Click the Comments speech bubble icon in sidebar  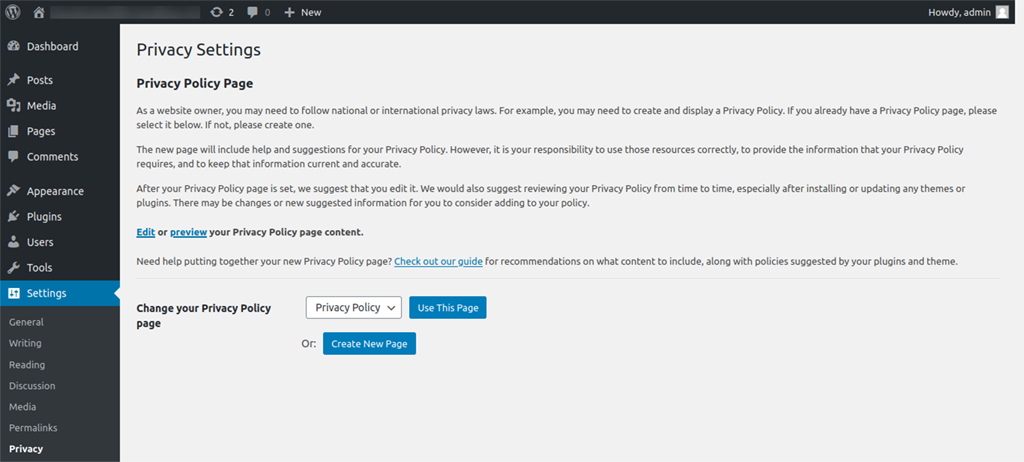pos(13,156)
